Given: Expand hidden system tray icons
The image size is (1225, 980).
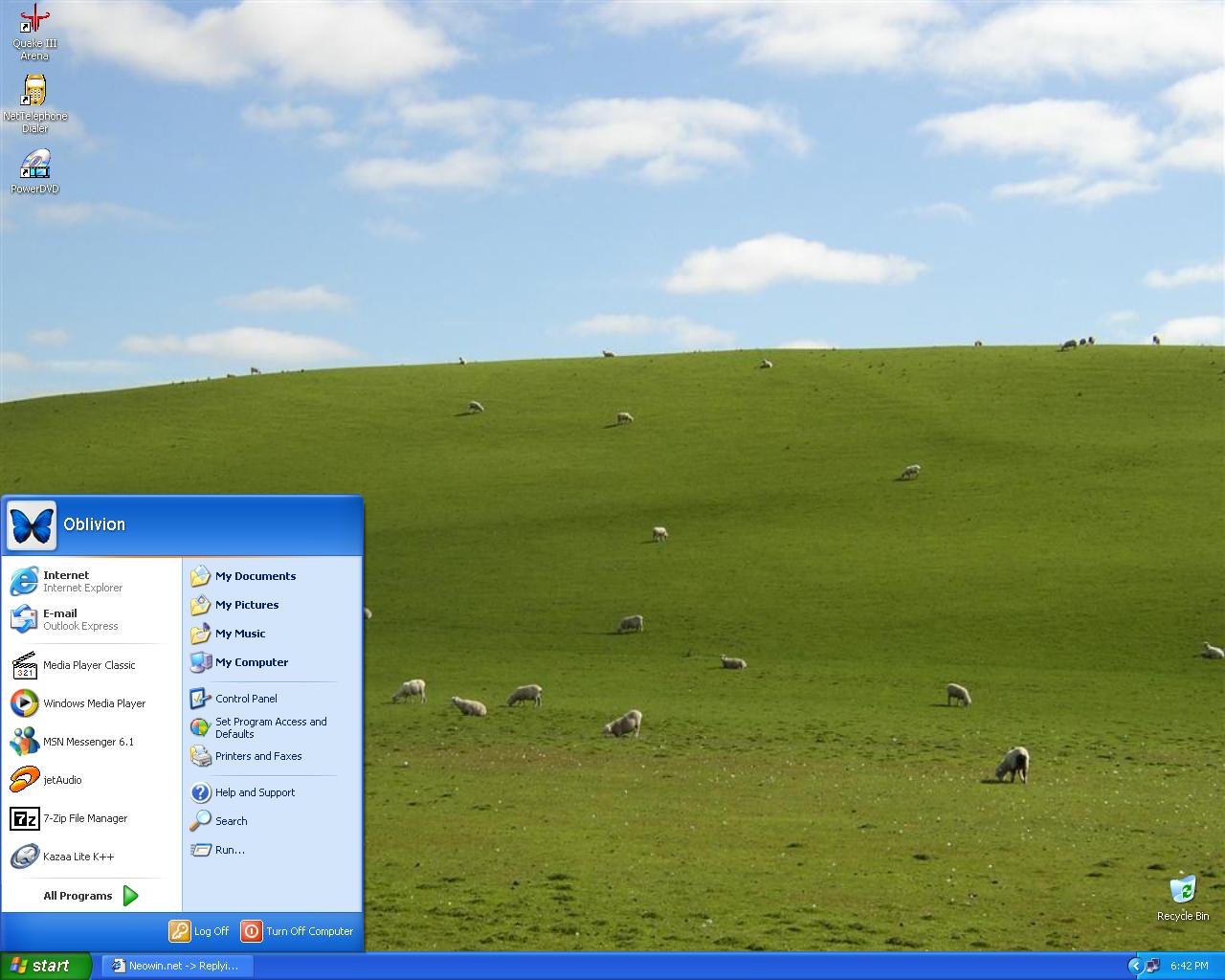Looking at the screenshot, I should [x=1135, y=966].
